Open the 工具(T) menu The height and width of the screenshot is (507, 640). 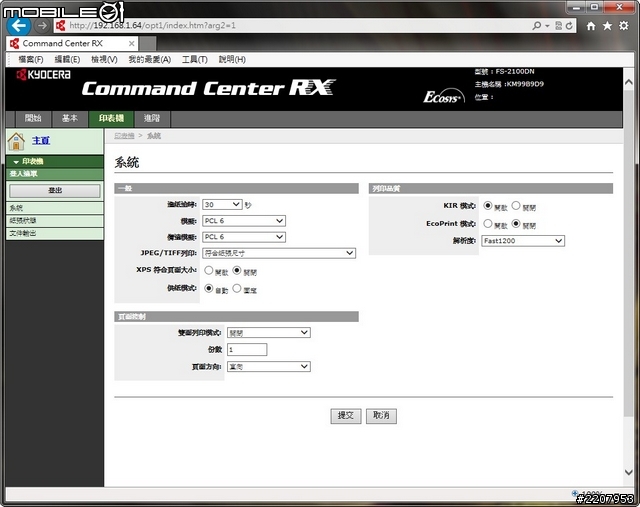[195, 60]
